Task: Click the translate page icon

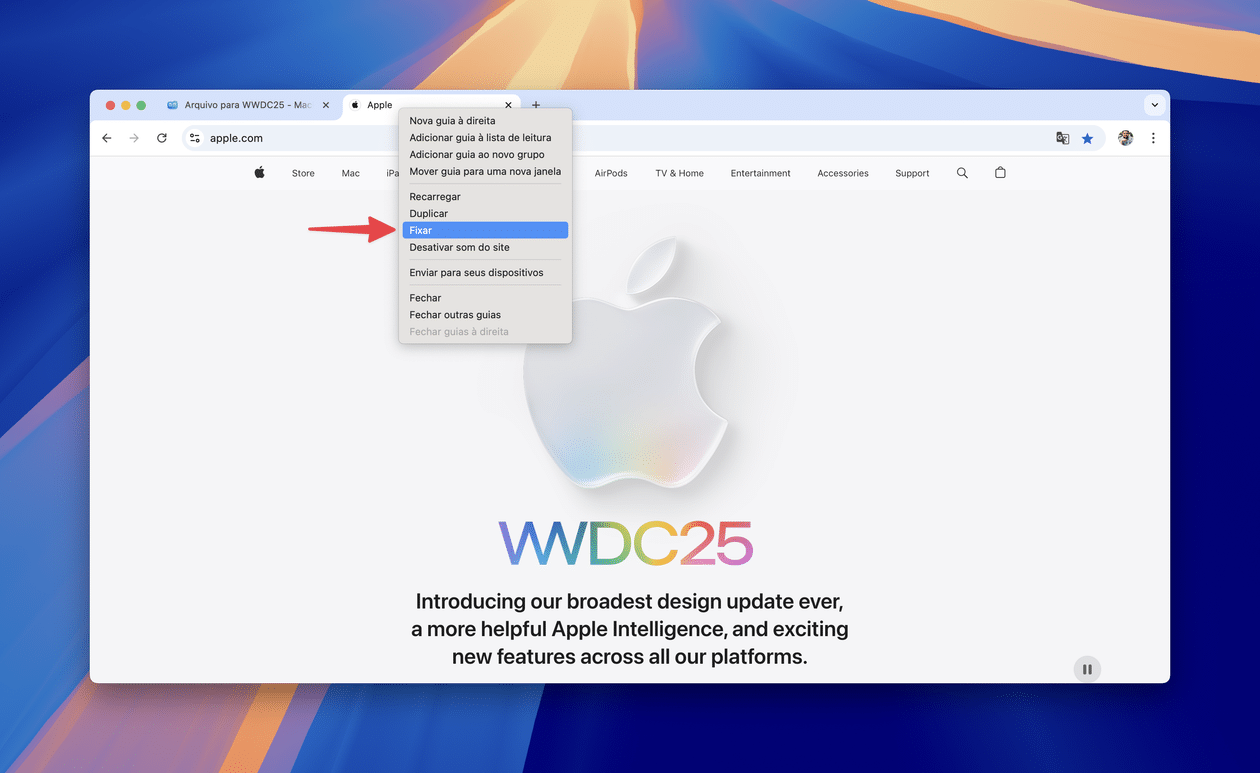Action: click(x=1063, y=138)
